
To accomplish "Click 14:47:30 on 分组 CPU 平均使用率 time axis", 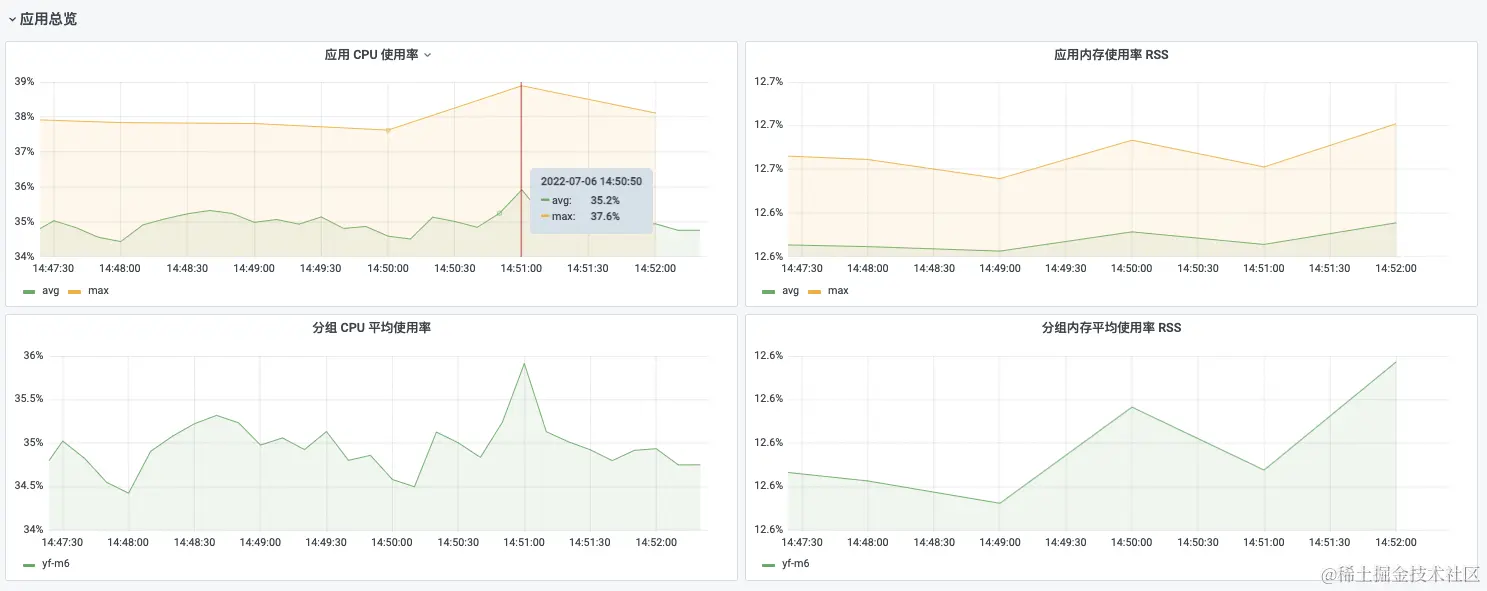I will point(62,542).
